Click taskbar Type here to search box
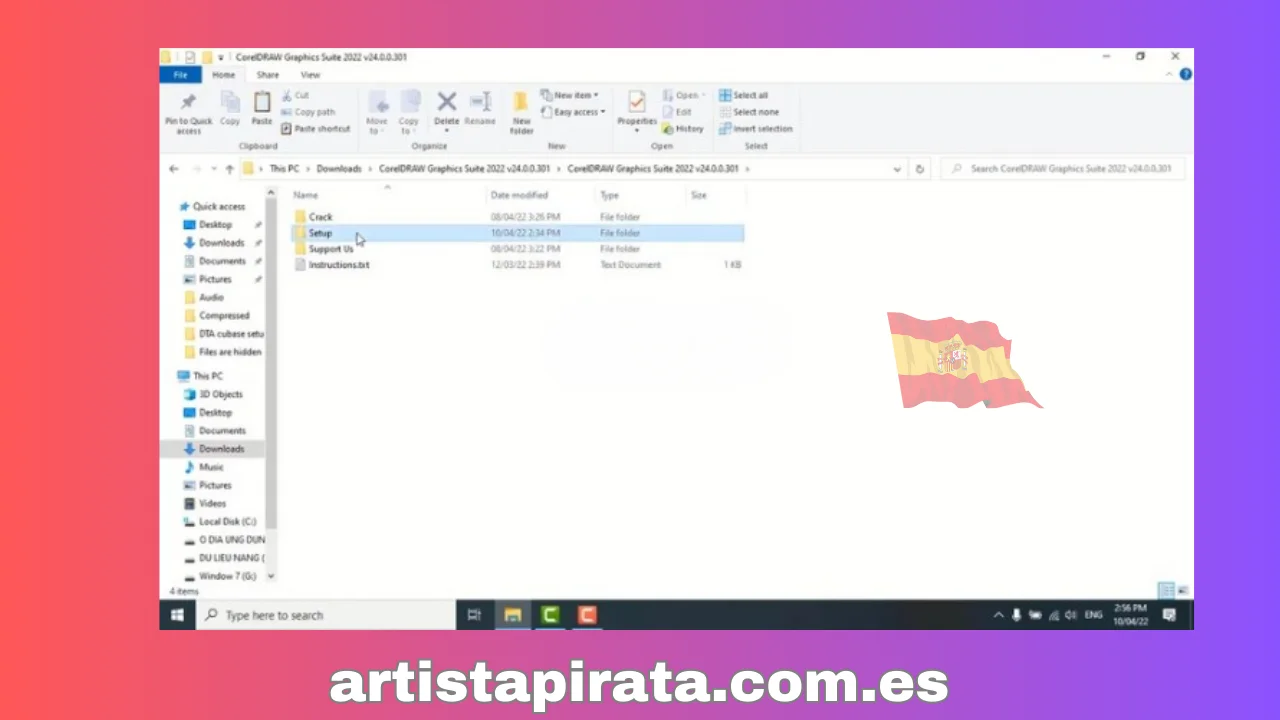The image size is (1280, 720). (x=326, y=615)
